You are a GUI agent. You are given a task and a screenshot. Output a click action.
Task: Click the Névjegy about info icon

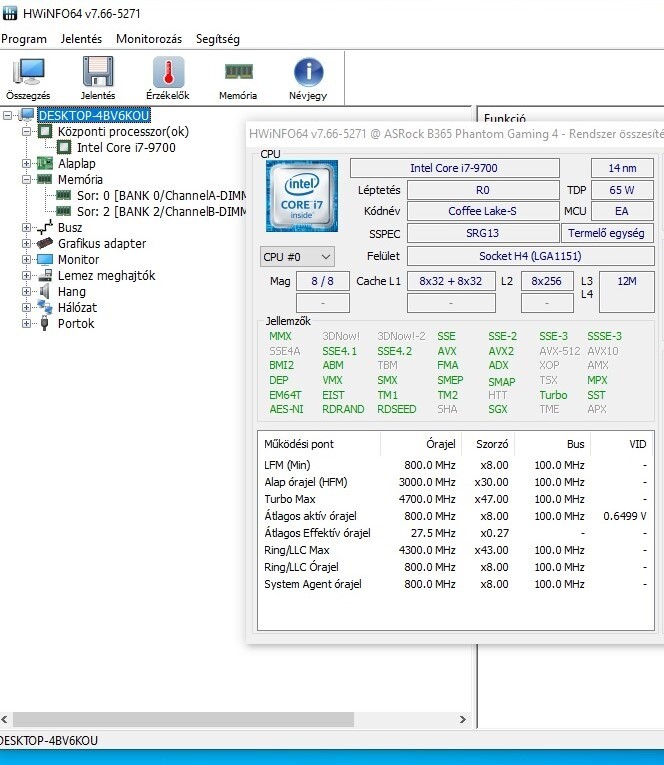click(308, 78)
